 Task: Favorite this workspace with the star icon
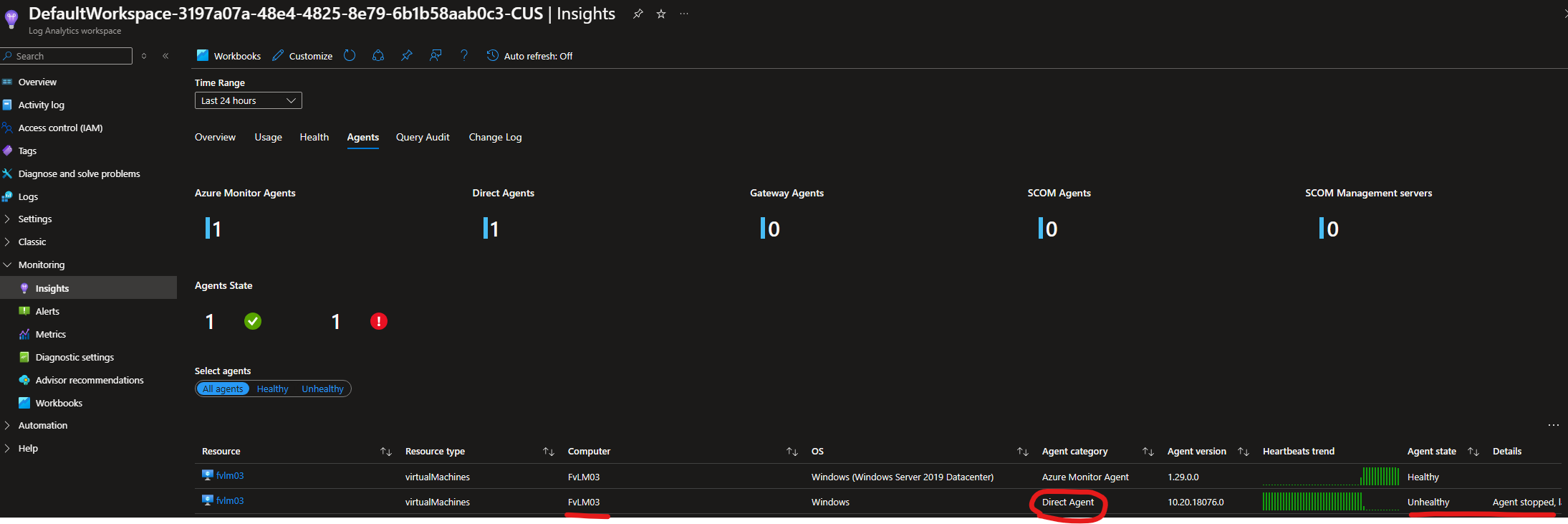(x=661, y=14)
